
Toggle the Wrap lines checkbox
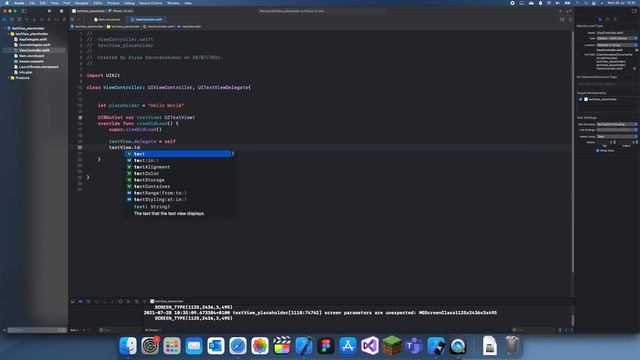click(x=598, y=151)
